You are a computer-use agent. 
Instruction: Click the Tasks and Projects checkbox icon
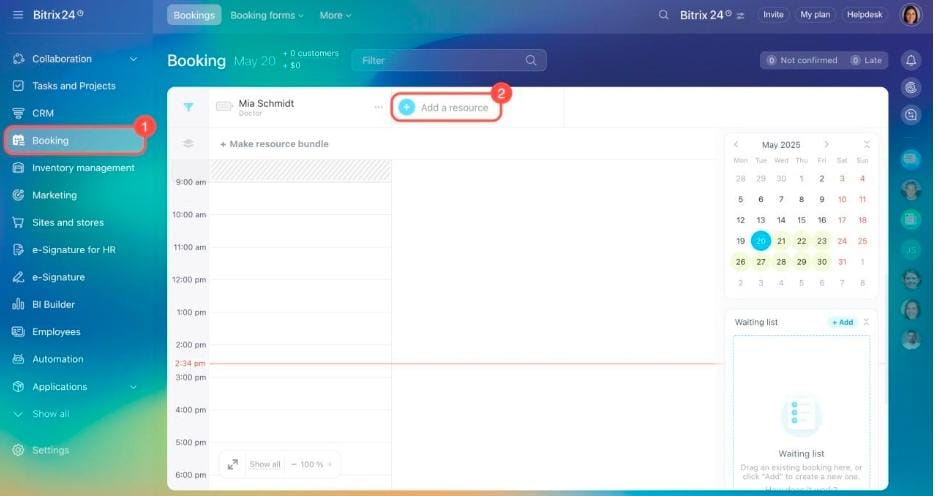[x=19, y=85]
